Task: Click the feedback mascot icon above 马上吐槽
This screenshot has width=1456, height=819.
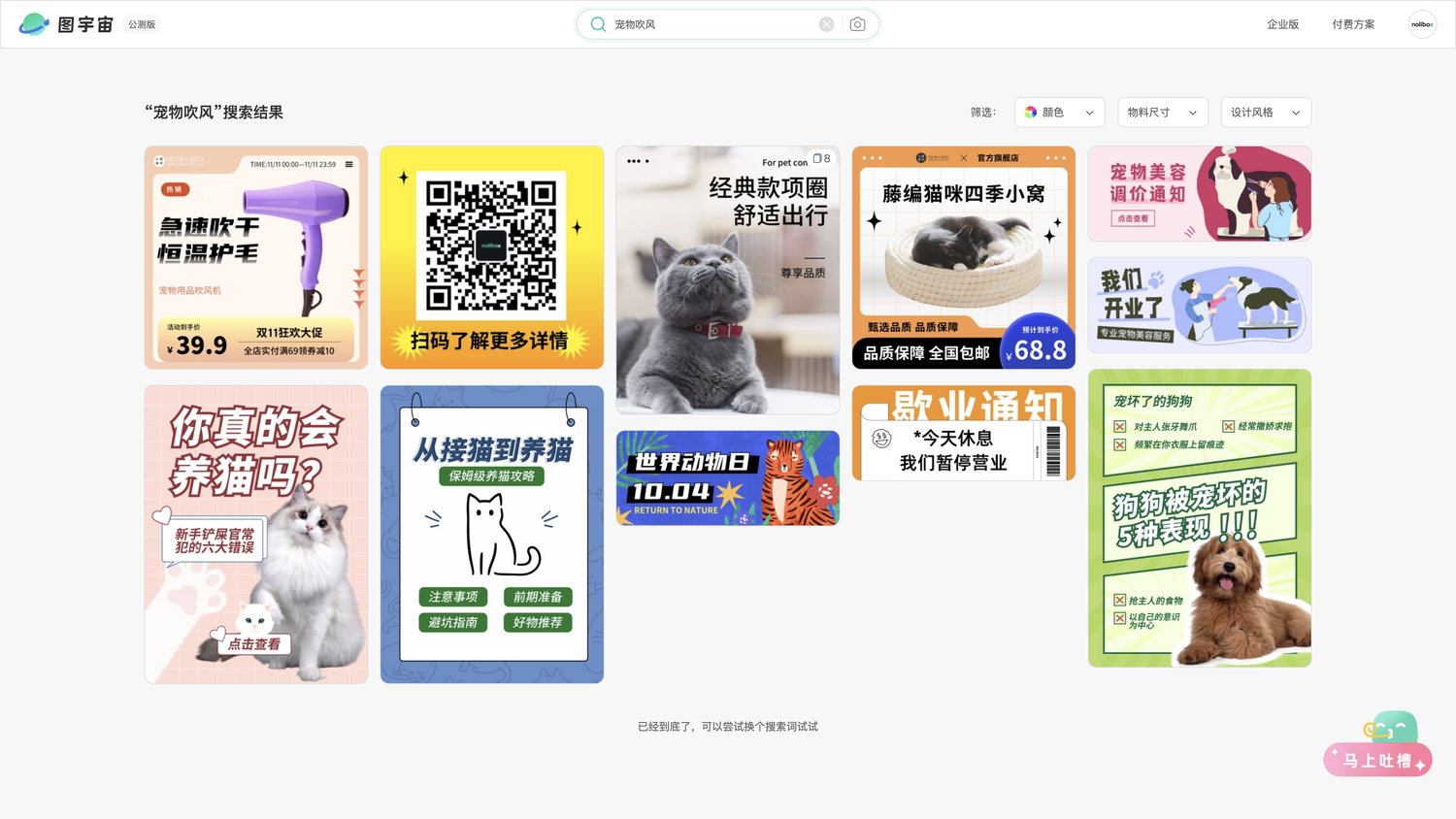Action: pyautogui.click(x=1392, y=727)
